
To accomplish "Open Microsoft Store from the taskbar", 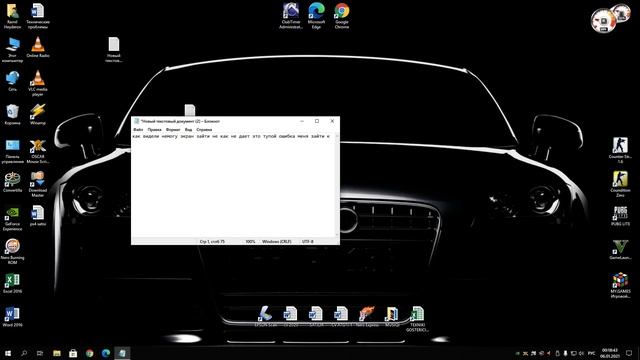I will 73,353.
